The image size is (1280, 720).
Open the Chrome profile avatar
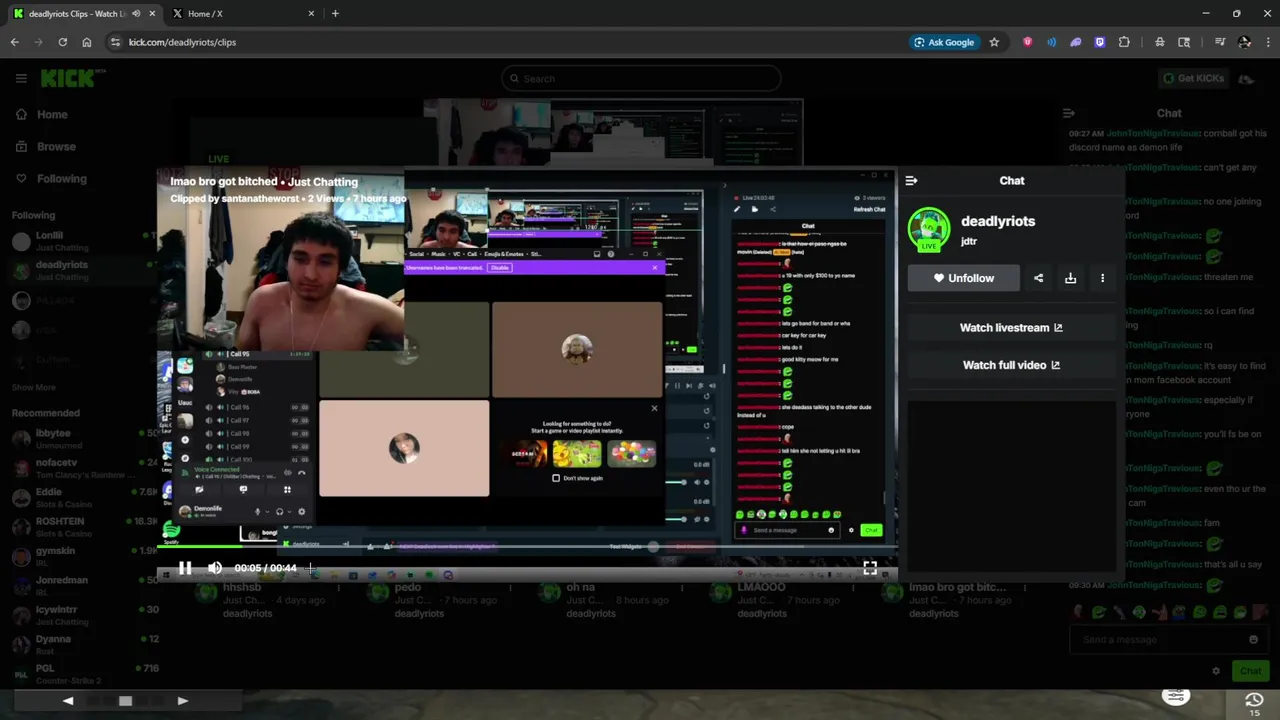click(1244, 42)
